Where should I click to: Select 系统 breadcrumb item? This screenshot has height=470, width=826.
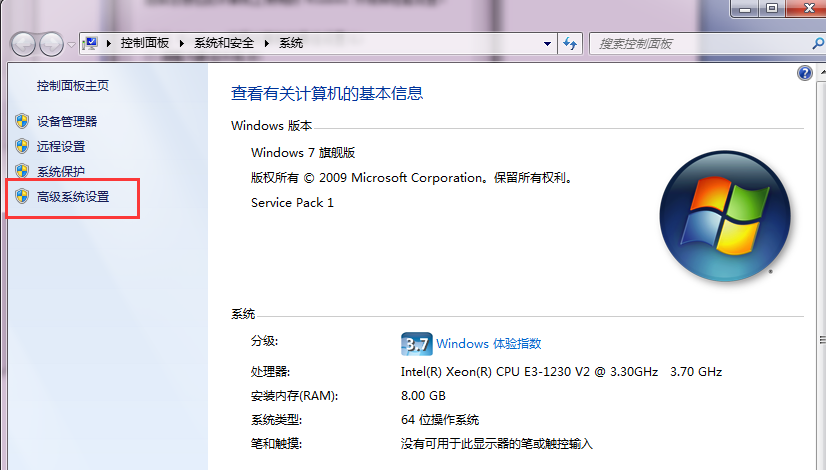(291, 43)
